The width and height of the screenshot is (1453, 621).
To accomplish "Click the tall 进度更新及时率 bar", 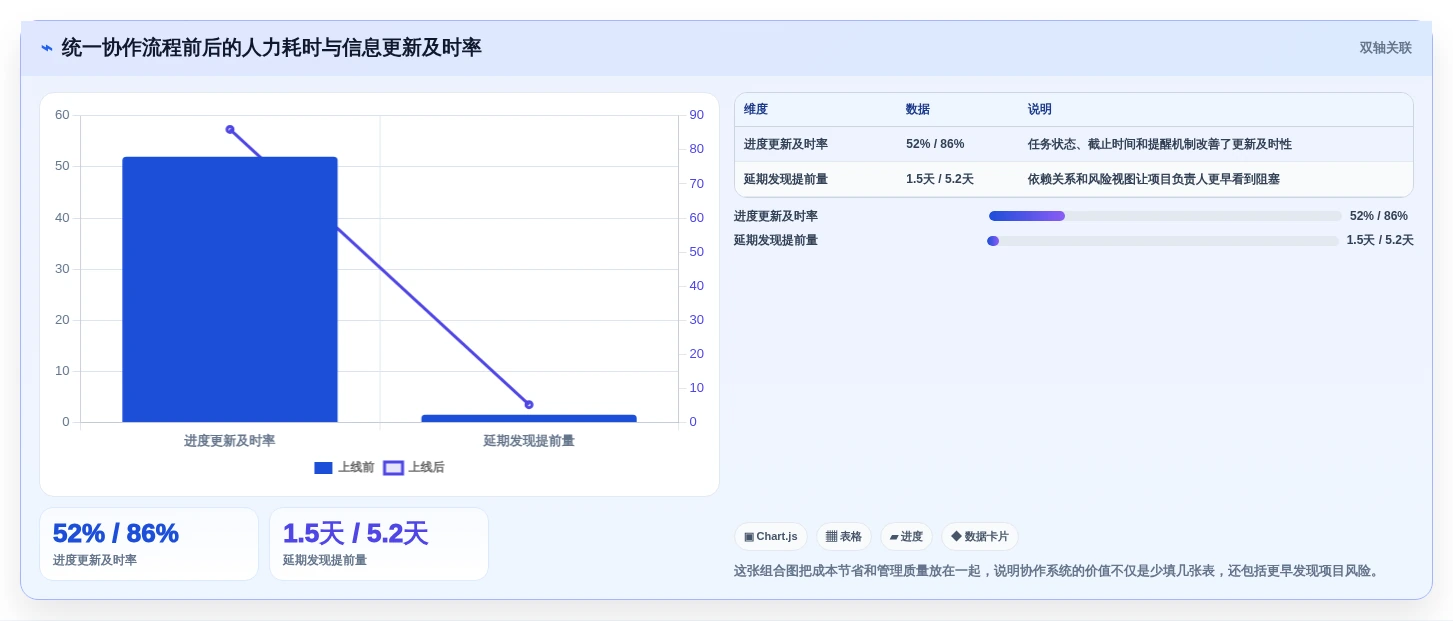I will (230, 289).
